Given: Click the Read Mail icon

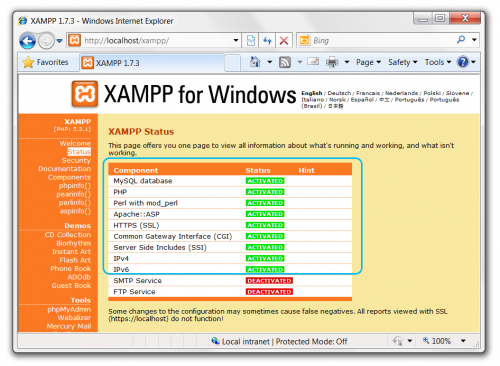Looking at the screenshot, I should pos(313,62).
